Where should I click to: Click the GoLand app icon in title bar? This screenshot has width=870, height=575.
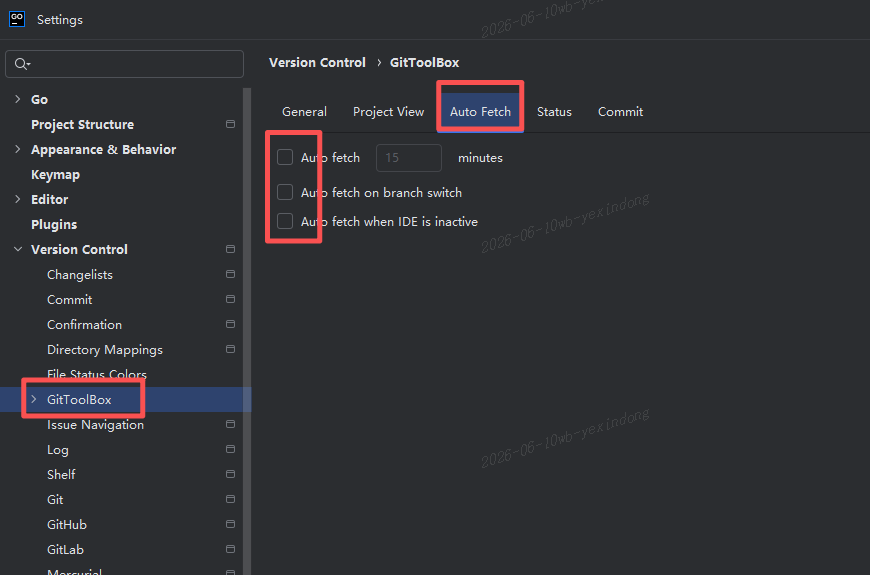pos(17,19)
